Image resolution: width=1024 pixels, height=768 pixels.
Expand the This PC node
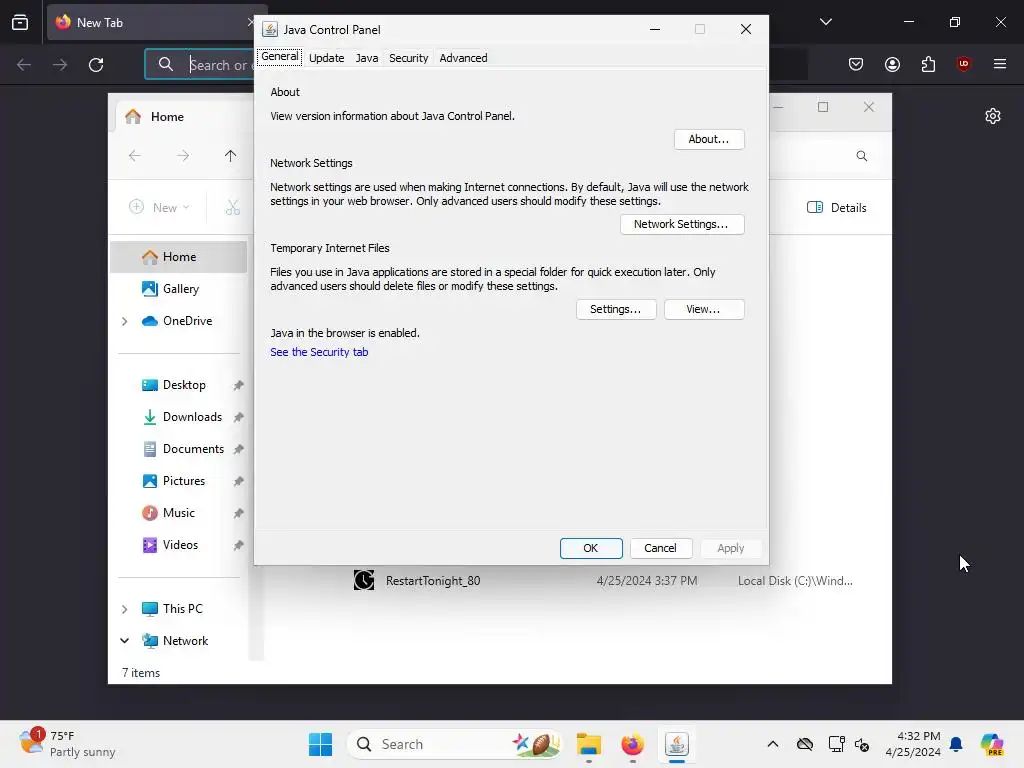pyautogui.click(x=124, y=609)
